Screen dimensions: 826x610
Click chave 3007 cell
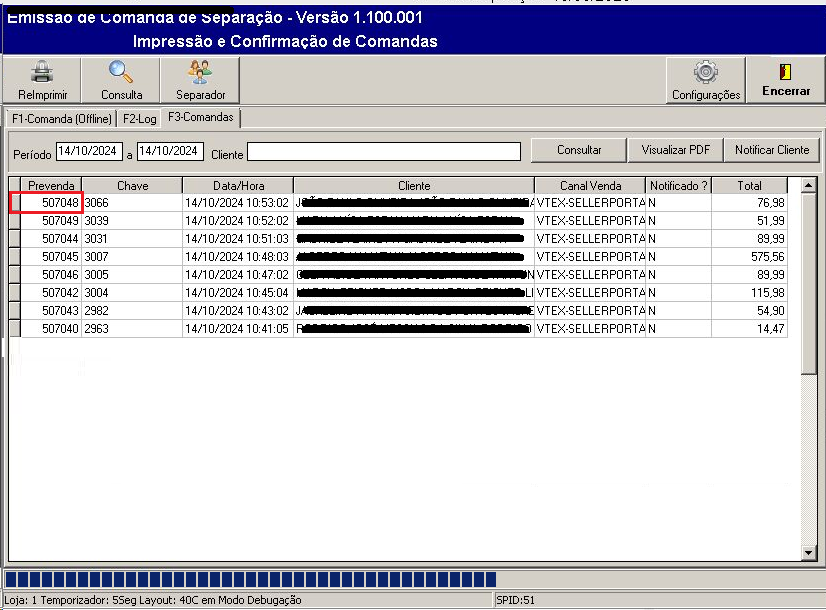pos(132,257)
